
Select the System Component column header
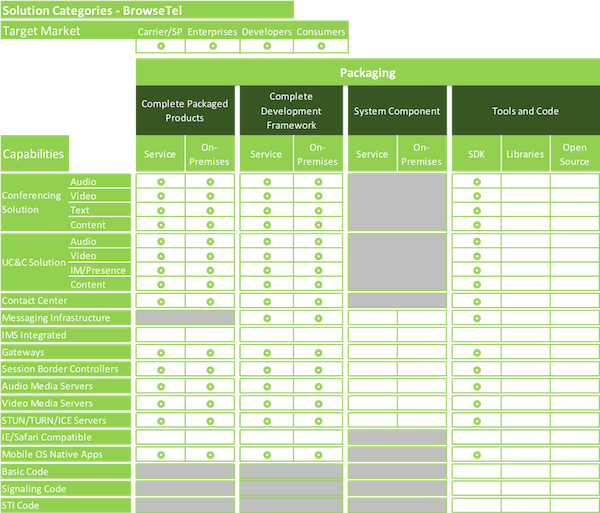(397, 111)
